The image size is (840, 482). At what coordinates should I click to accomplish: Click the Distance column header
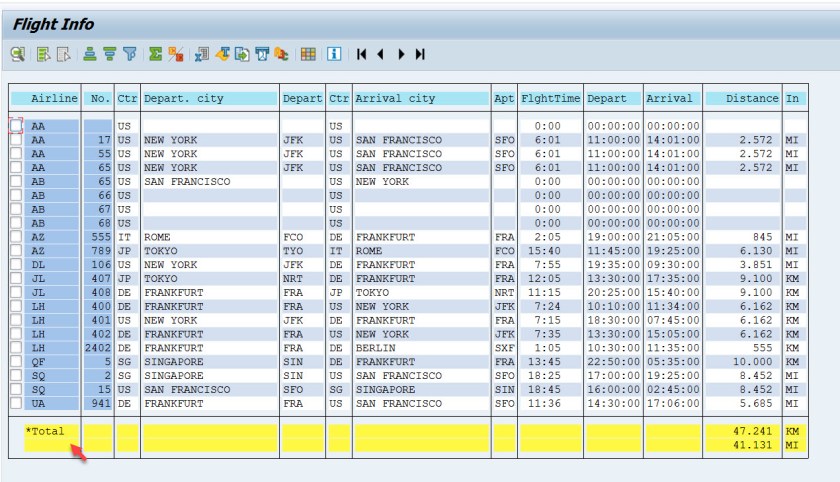(743, 99)
